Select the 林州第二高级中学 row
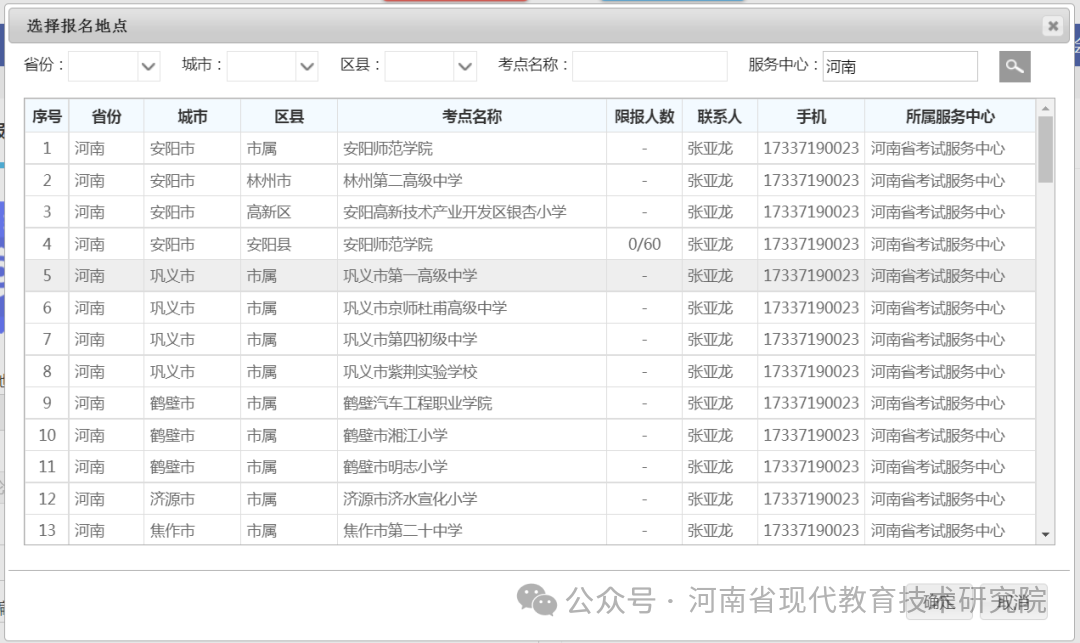This screenshot has width=1080, height=643. (x=530, y=180)
